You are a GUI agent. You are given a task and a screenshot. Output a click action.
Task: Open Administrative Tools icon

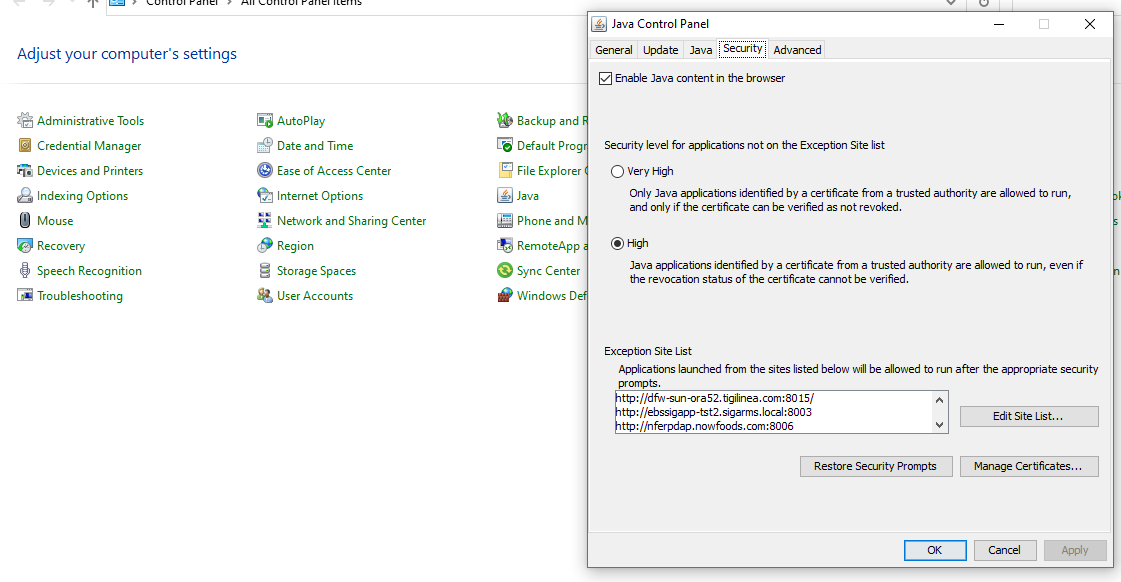click(x=25, y=120)
